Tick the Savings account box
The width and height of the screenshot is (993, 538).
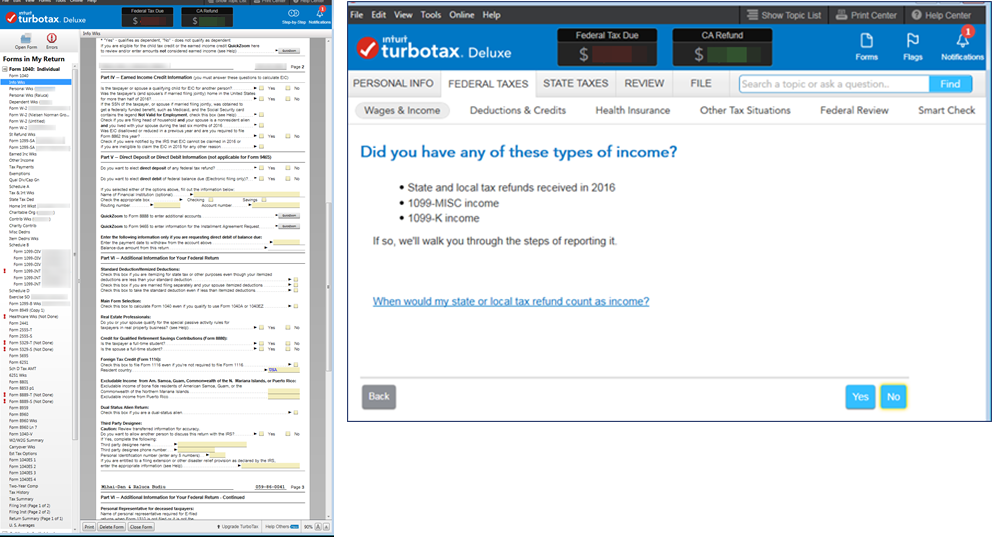[264, 200]
